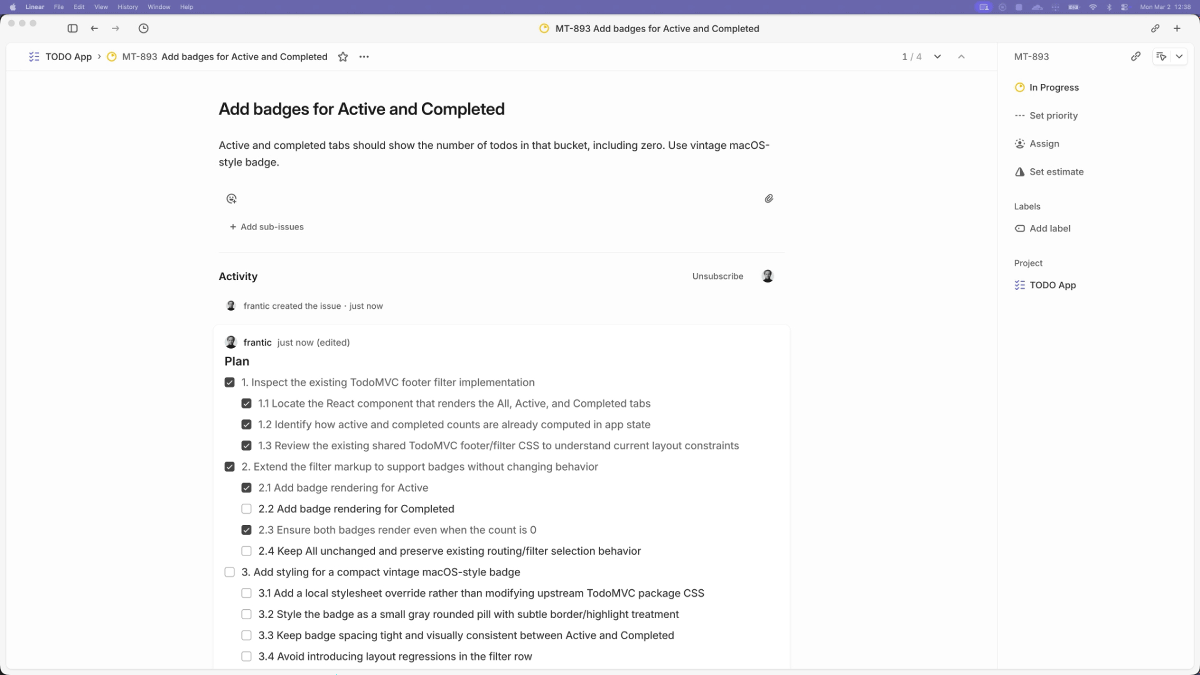
Task: Open the History menu in the menu bar
Action: click(x=127, y=7)
